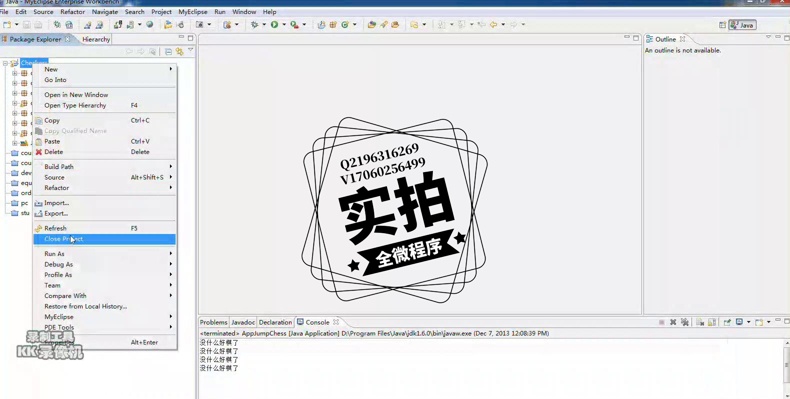The height and width of the screenshot is (399, 790).
Task: Click the Open Perspective icon beside Java
Action: (722, 25)
